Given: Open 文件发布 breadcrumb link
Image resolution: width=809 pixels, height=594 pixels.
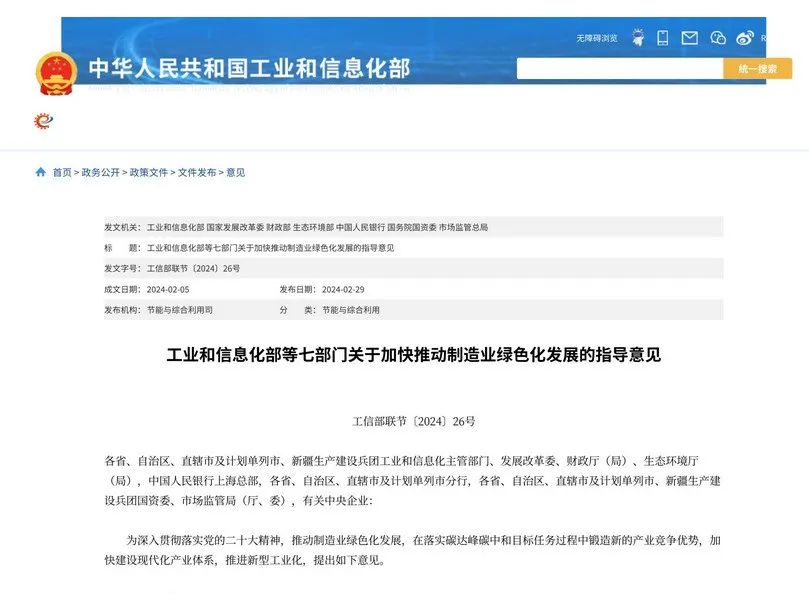Looking at the screenshot, I should [197, 172].
